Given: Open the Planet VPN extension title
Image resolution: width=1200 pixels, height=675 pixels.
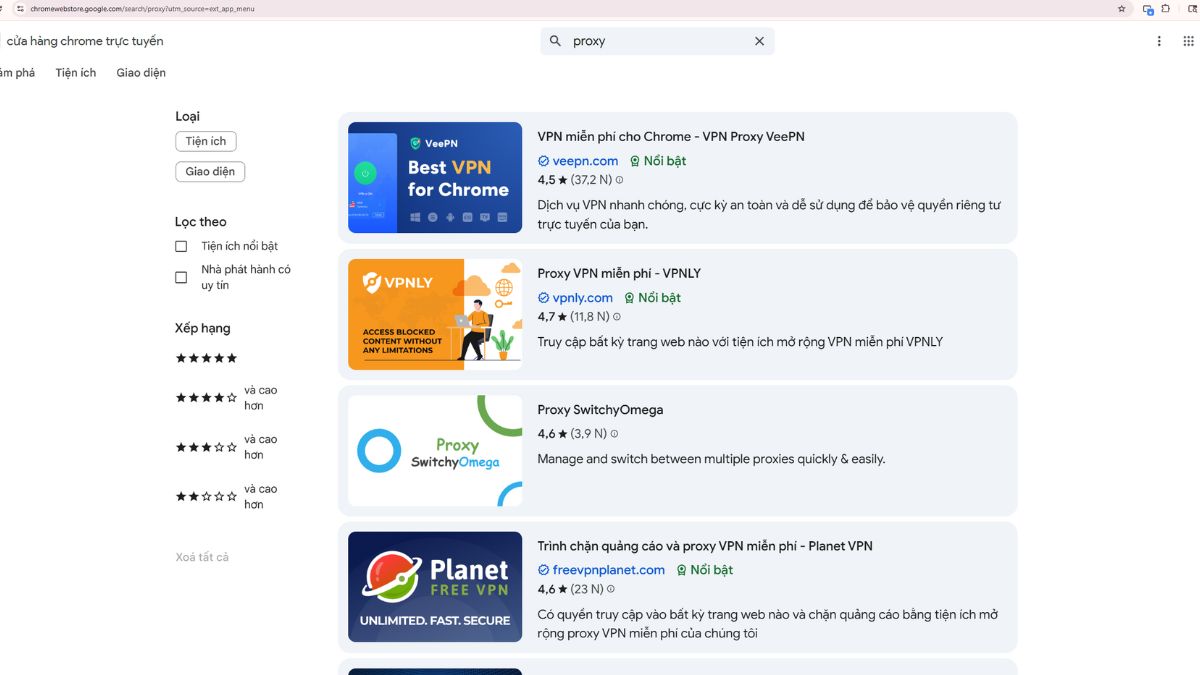Looking at the screenshot, I should pyautogui.click(x=705, y=546).
